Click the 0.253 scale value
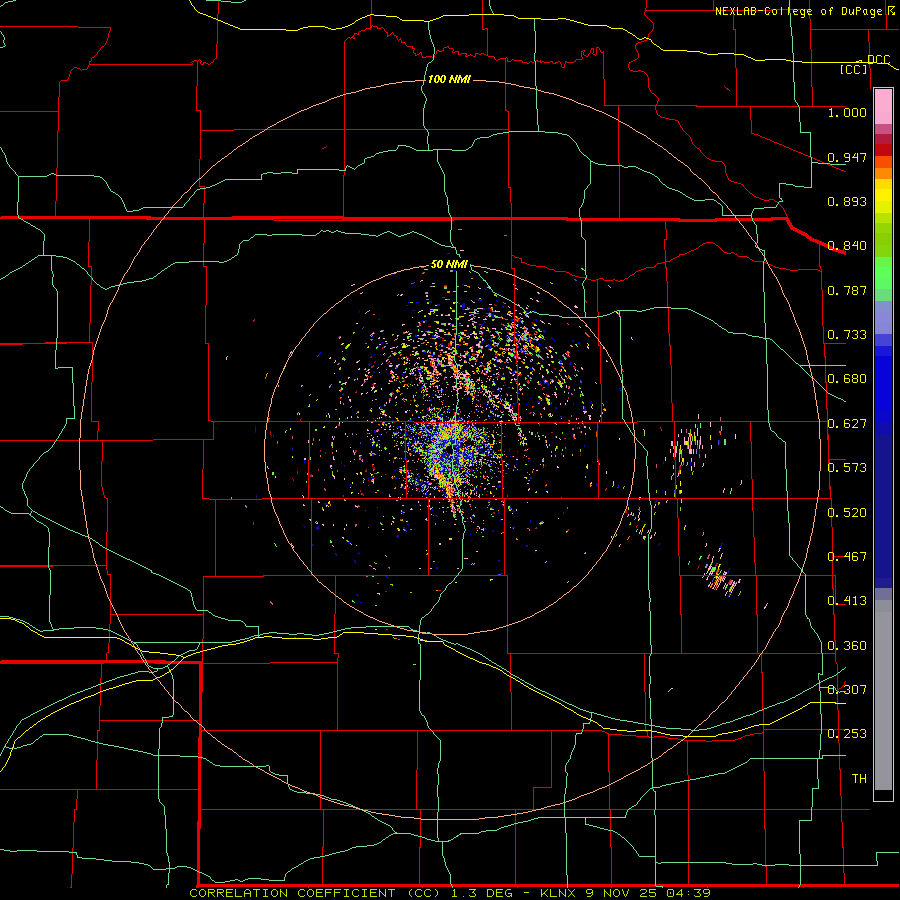Viewport: 900px width, 900px height. (x=847, y=734)
